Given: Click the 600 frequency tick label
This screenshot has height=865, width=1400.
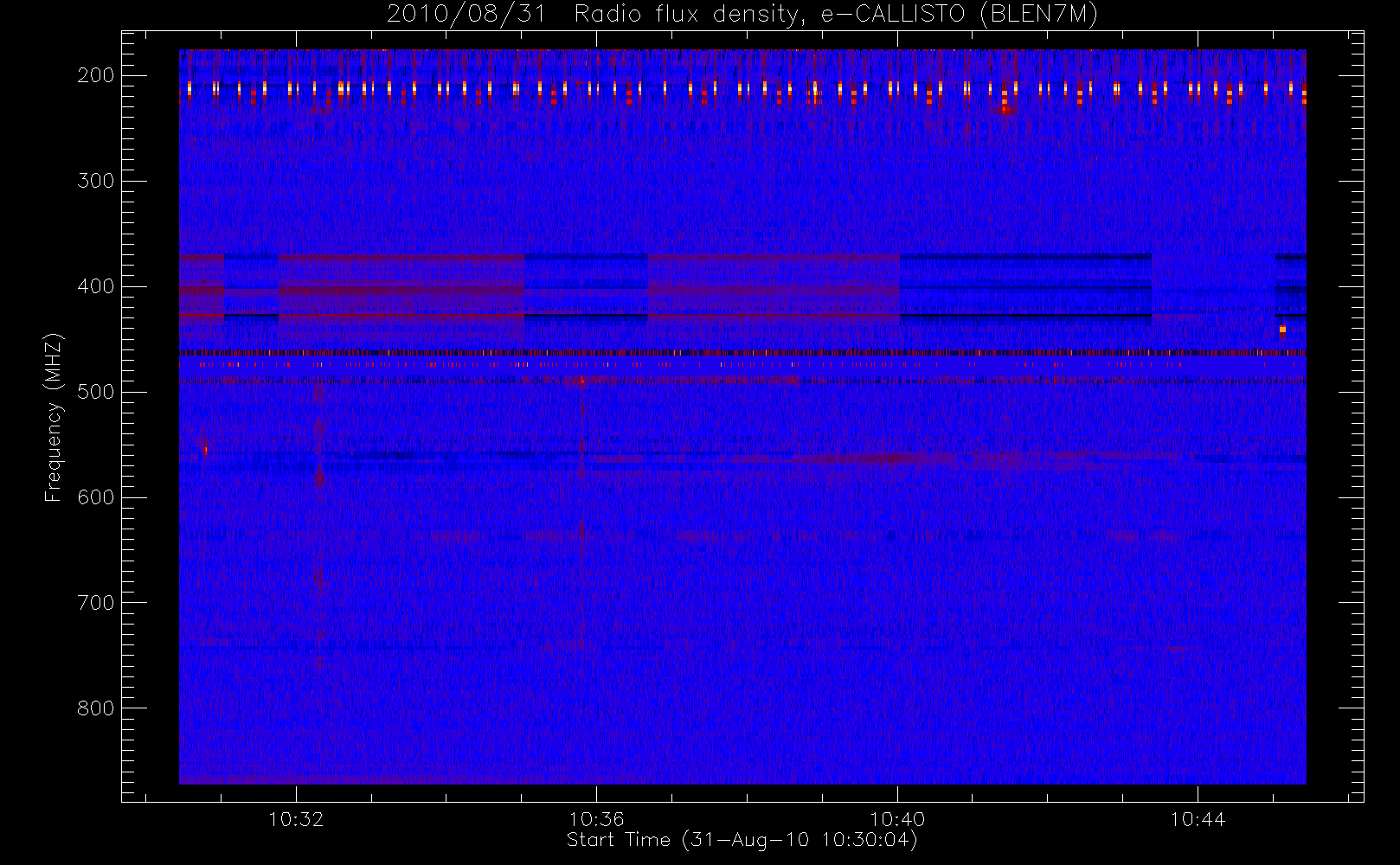Looking at the screenshot, I should 96,497.
